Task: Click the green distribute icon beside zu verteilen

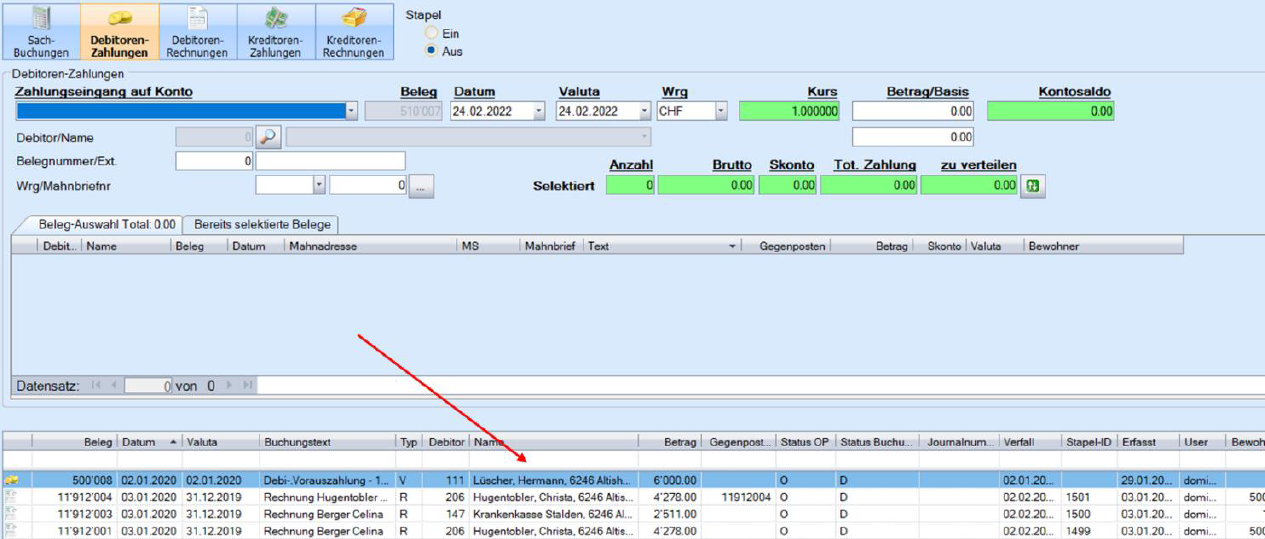Action: tap(1032, 186)
